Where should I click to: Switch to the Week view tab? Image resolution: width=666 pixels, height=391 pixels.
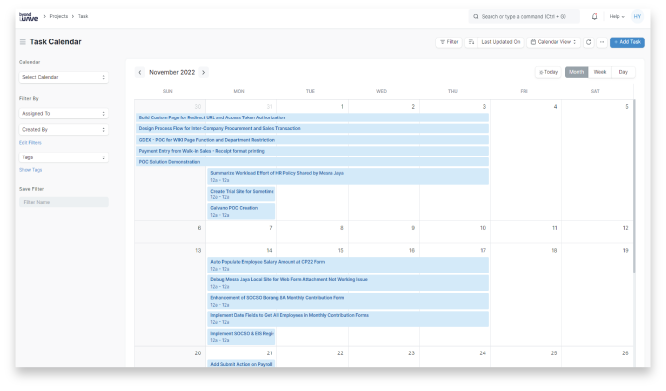pos(600,72)
